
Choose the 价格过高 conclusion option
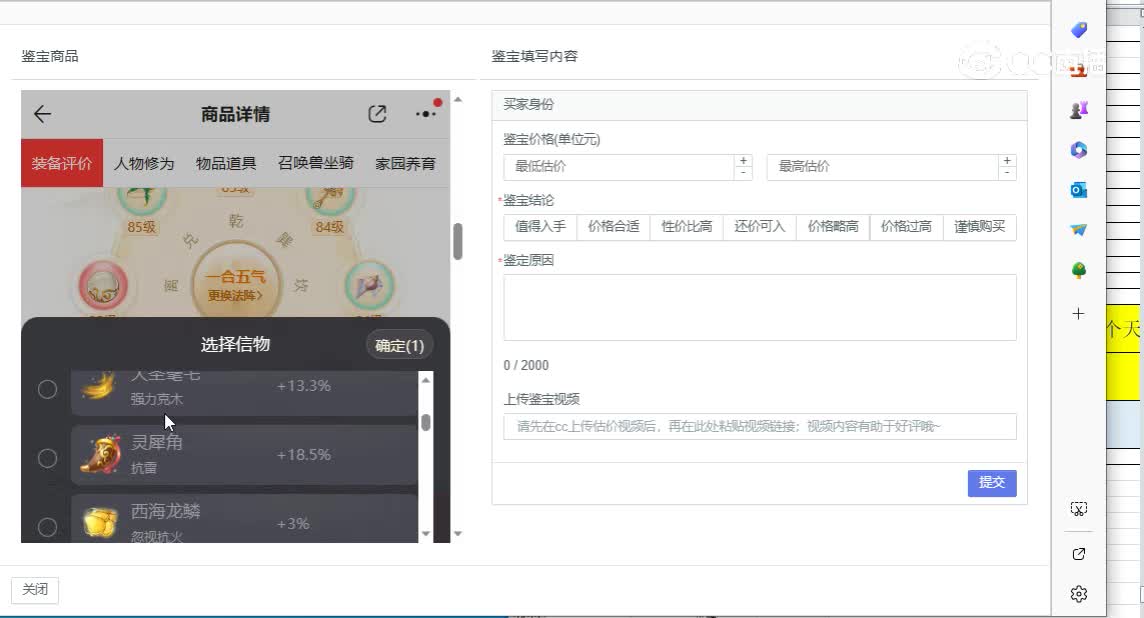tap(906, 227)
